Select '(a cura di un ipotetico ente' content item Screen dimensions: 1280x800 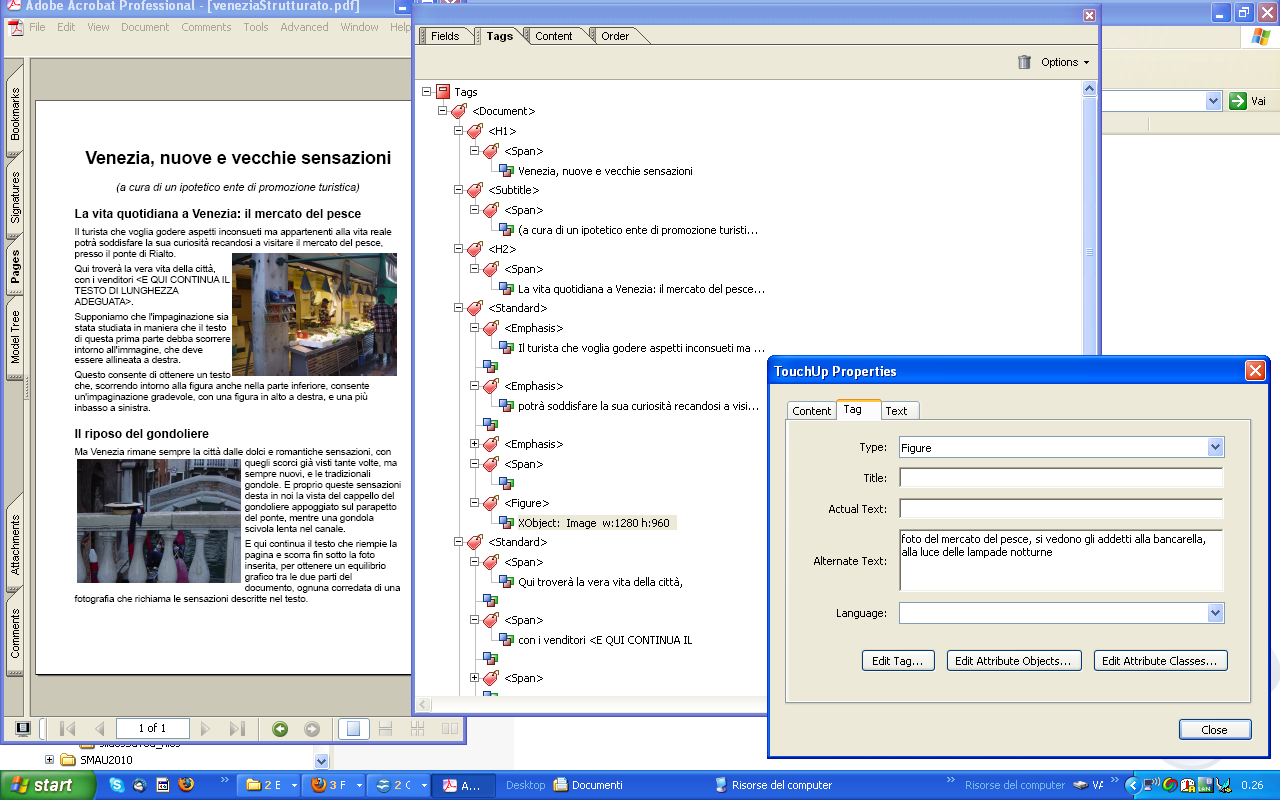638,230
